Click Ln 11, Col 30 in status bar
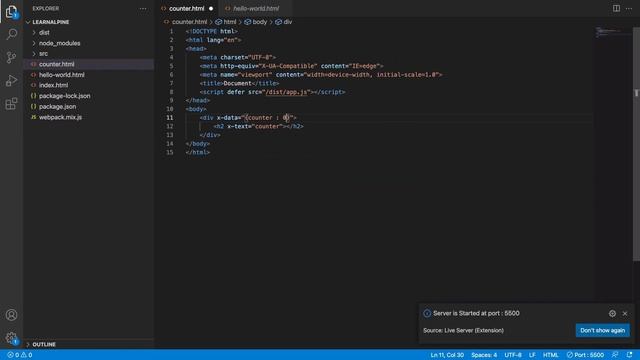 (x=447, y=355)
